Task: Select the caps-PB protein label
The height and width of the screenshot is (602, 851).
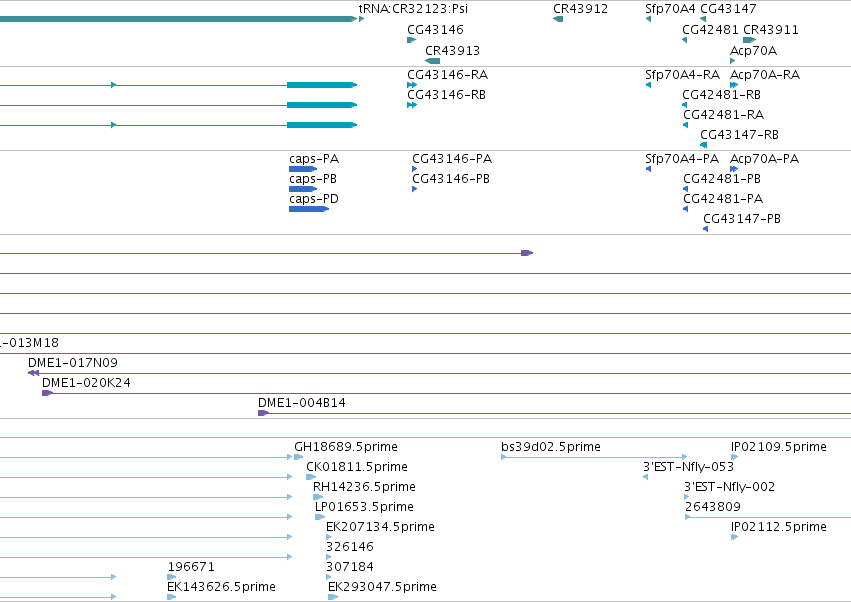Action: click(313, 179)
